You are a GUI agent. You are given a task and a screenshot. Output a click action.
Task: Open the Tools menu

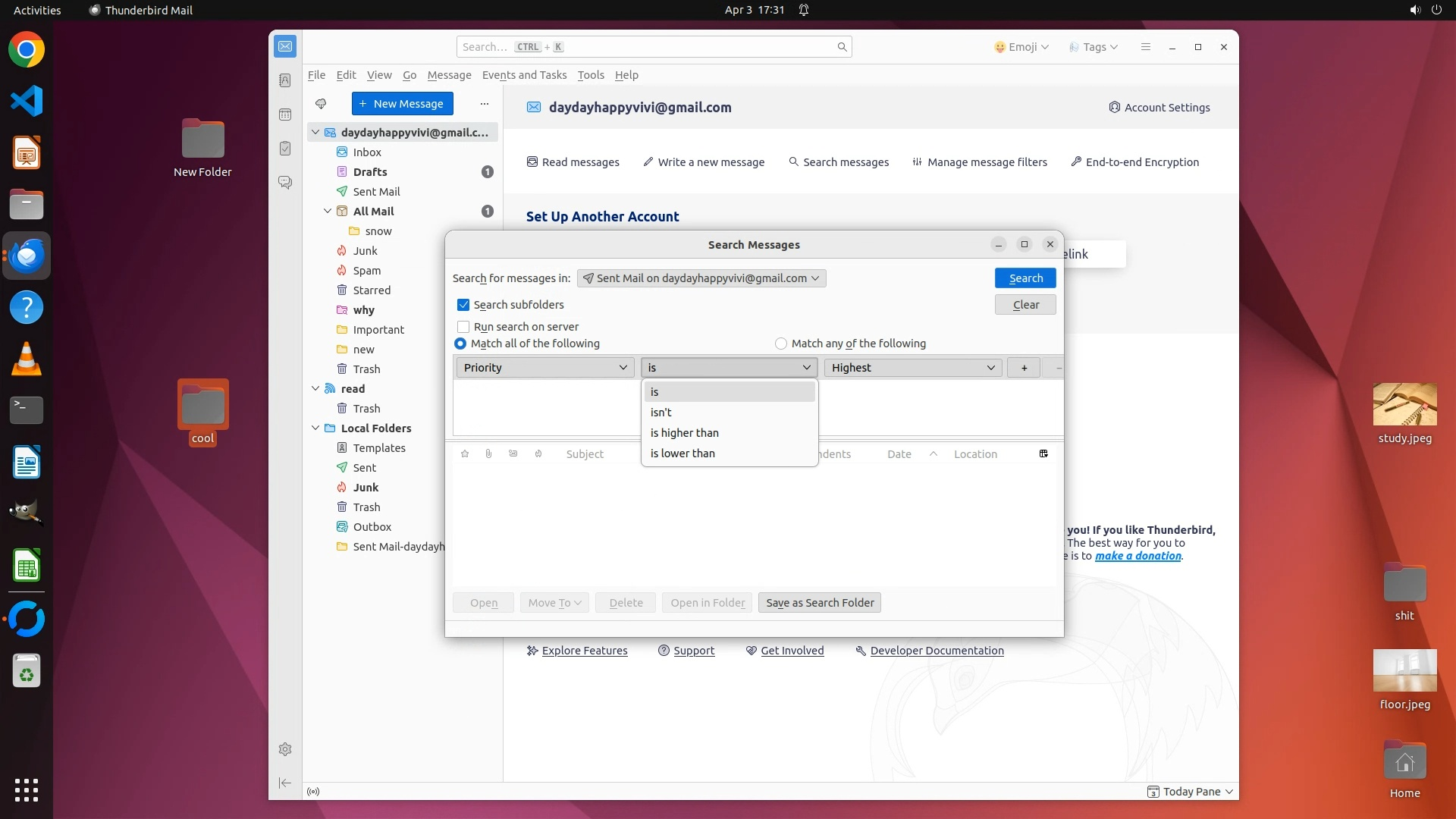coord(590,75)
